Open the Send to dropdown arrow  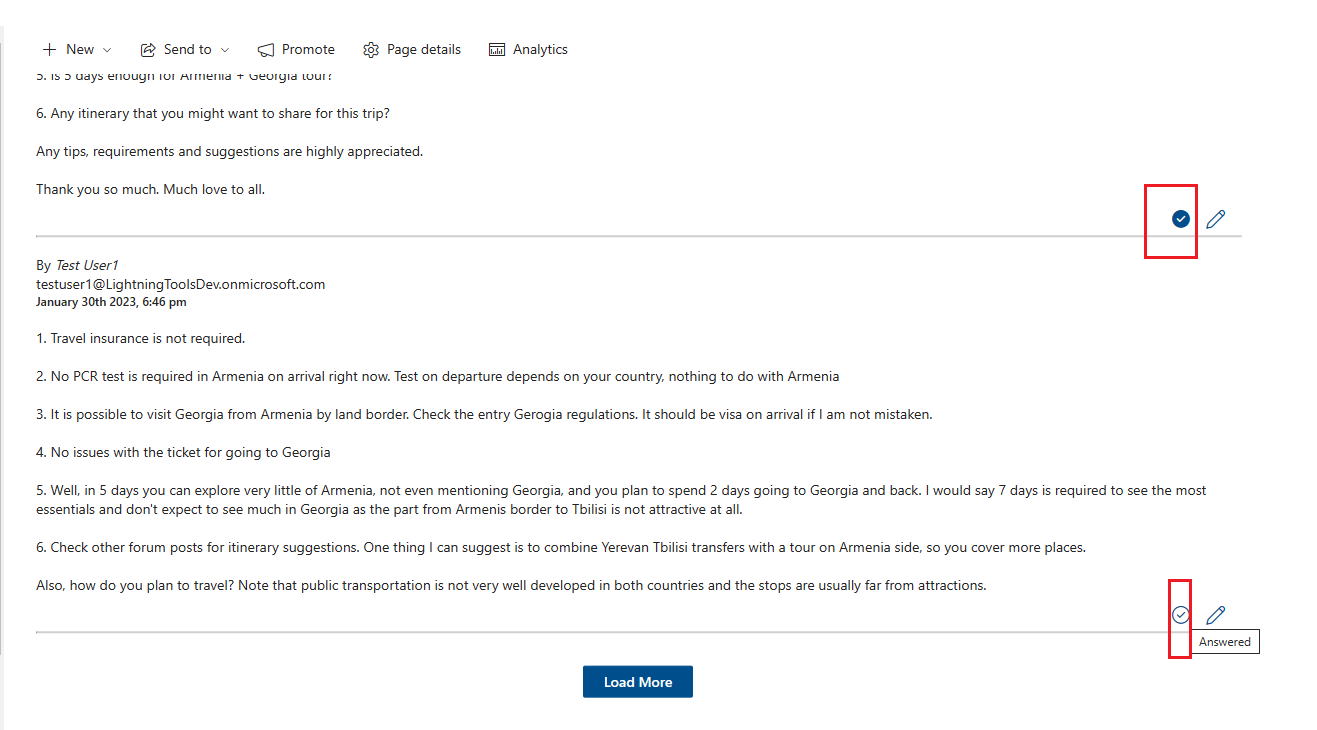(225, 50)
